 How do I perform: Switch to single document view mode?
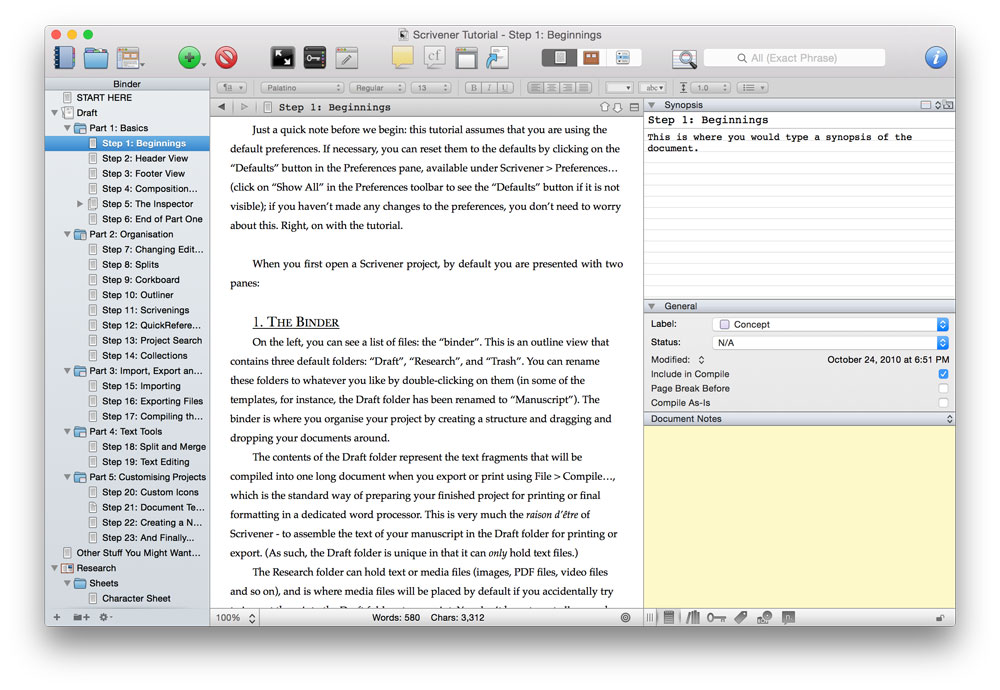559,58
